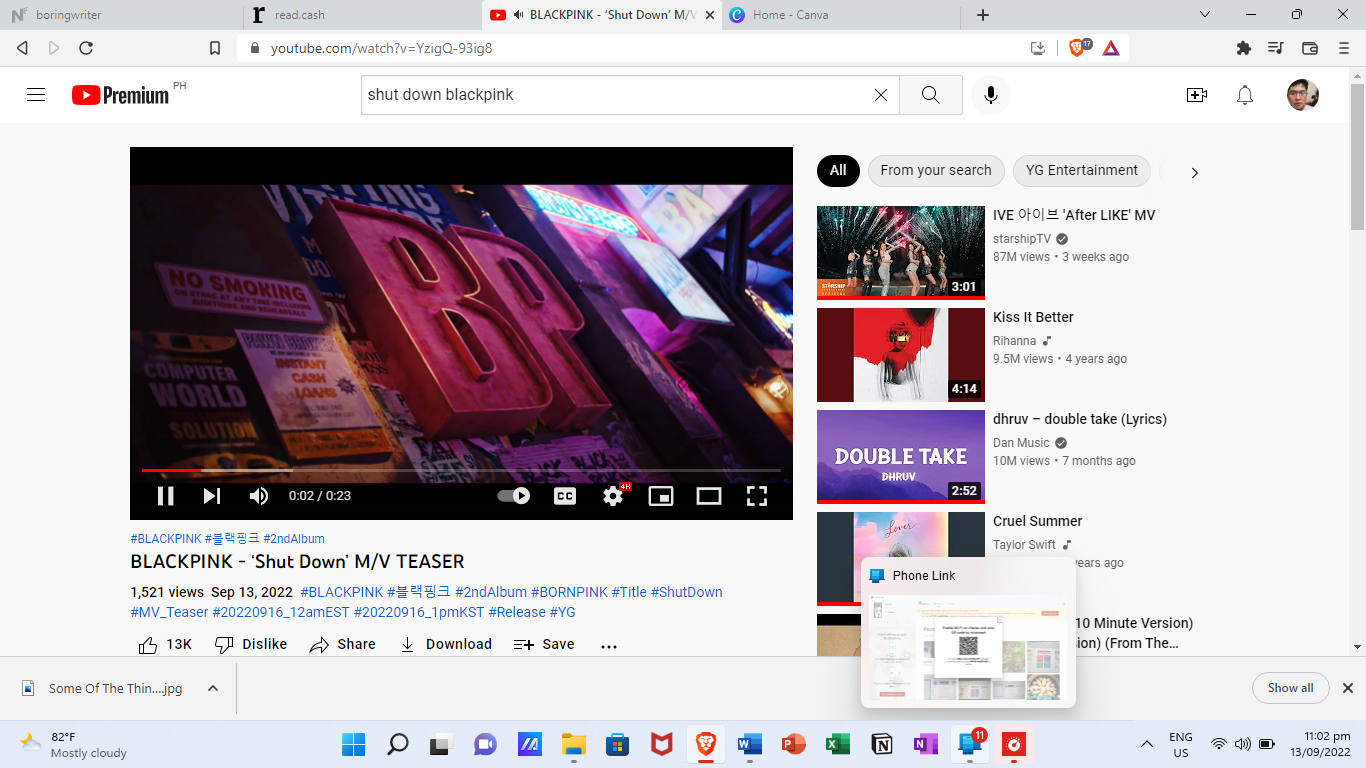Show more filter chips arrow
The height and width of the screenshot is (768, 1366).
tap(1194, 172)
